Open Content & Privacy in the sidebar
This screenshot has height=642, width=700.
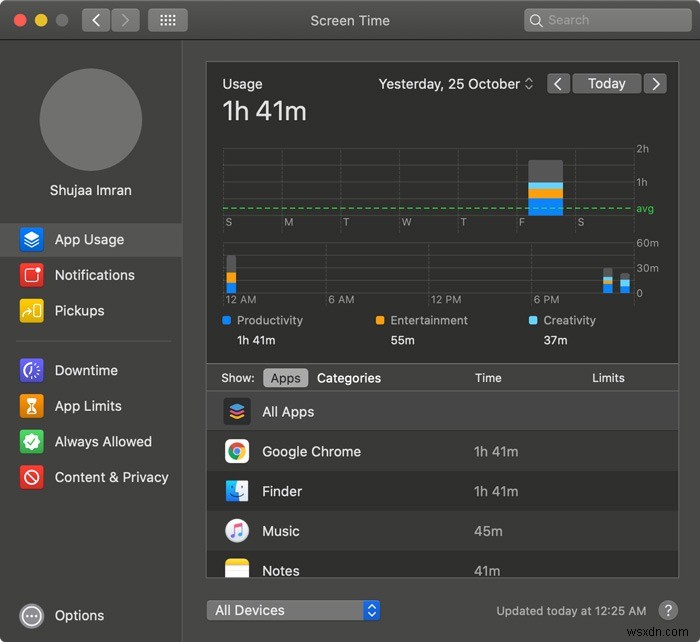point(91,477)
